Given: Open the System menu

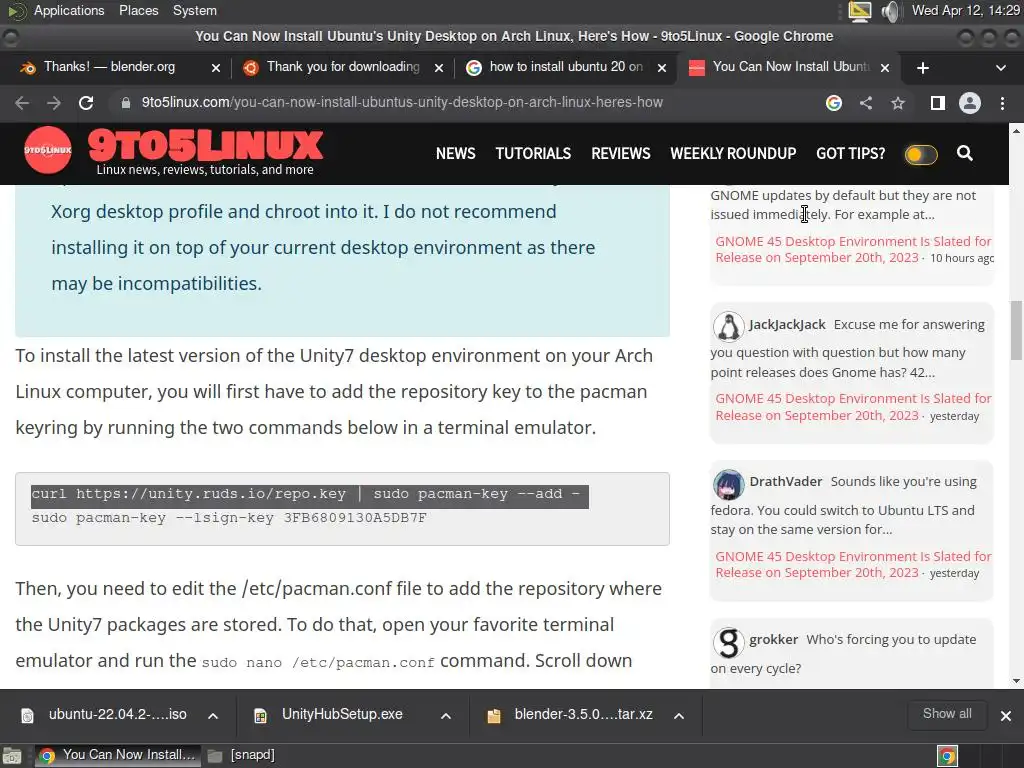Looking at the screenshot, I should 195,11.
